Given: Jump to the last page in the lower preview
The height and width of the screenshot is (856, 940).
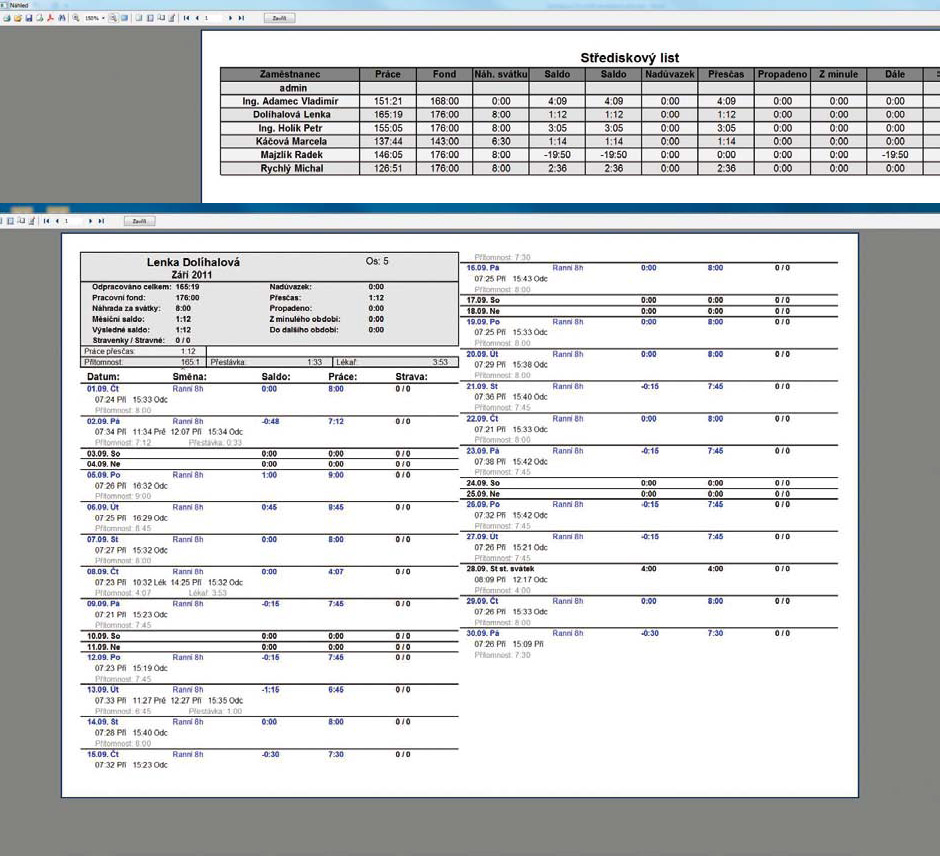Looking at the screenshot, I should click(x=101, y=221).
